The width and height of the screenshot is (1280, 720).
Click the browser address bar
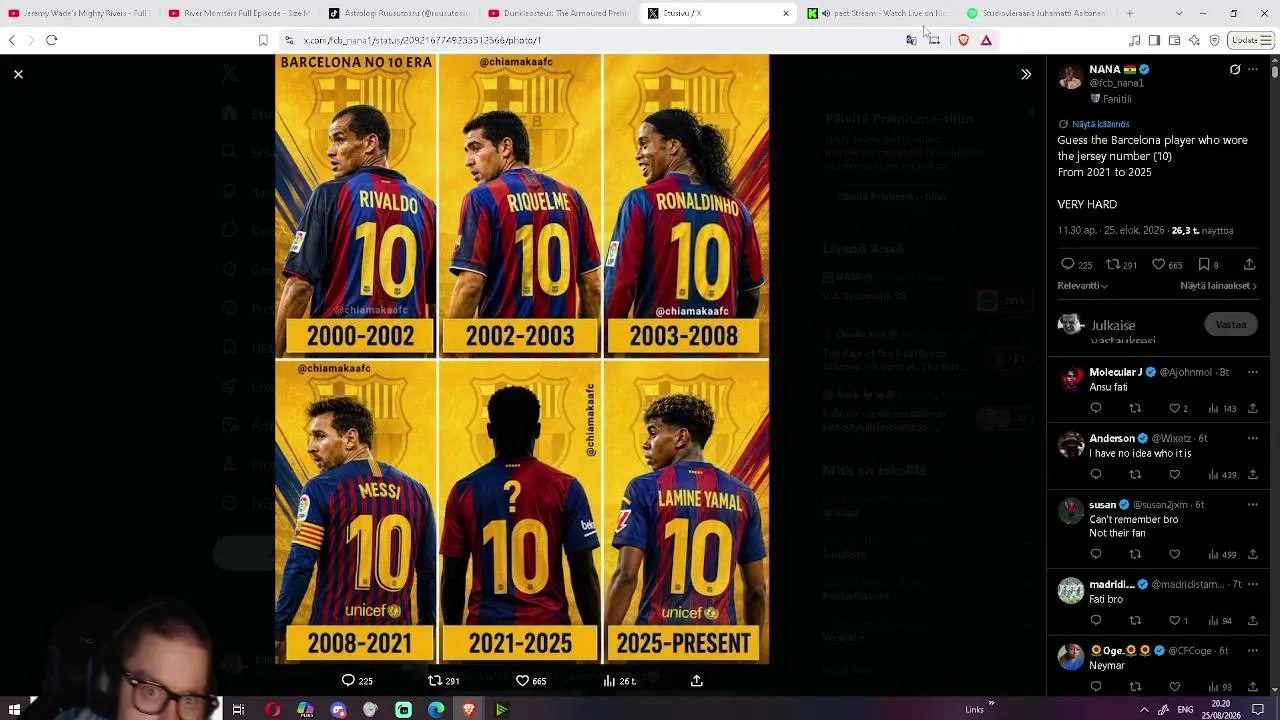(x=600, y=40)
